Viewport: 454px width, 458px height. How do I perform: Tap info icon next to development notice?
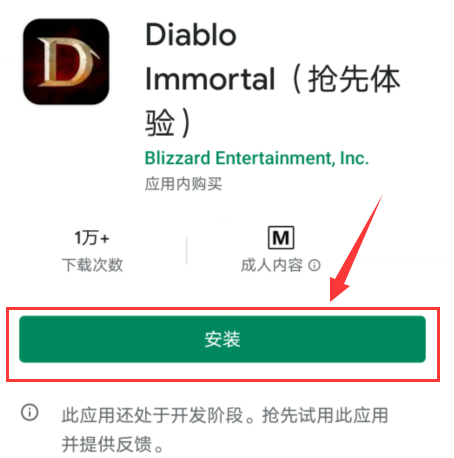tap(30, 412)
